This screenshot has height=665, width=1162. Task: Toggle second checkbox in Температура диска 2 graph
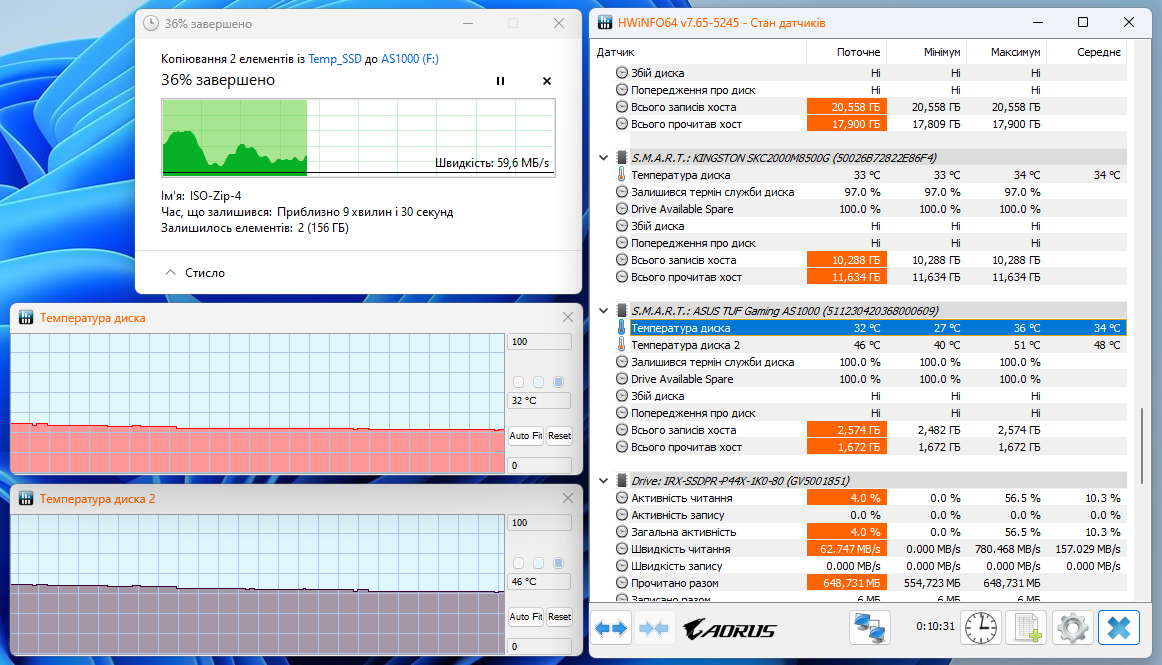(x=539, y=563)
